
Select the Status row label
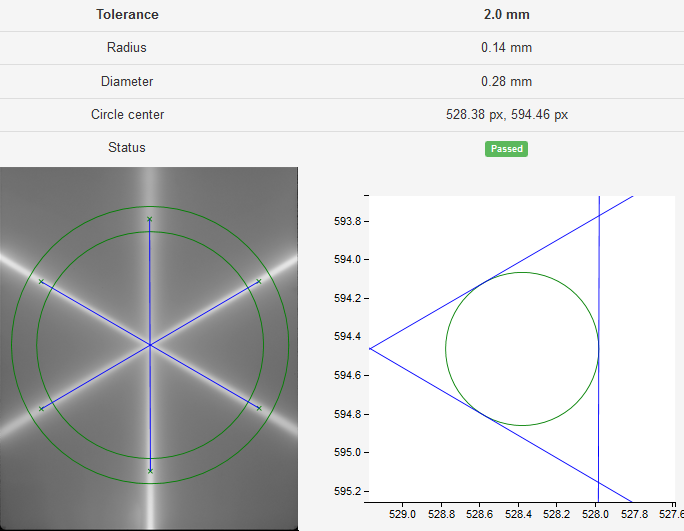pos(127,147)
